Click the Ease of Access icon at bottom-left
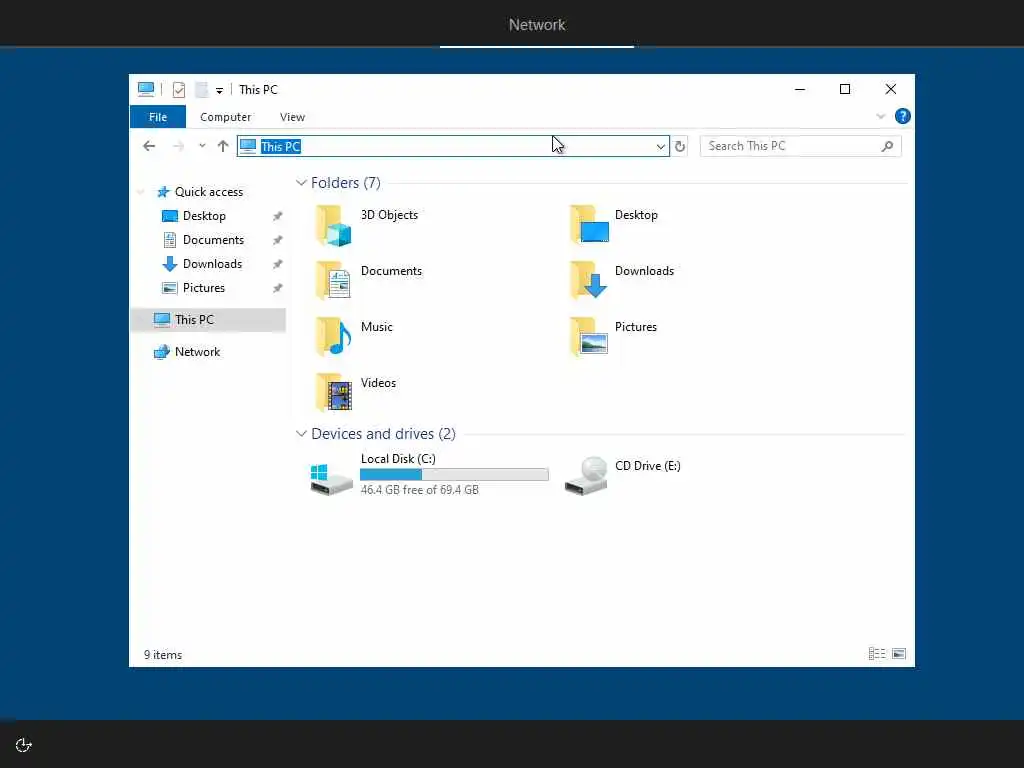 click(24, 745)
